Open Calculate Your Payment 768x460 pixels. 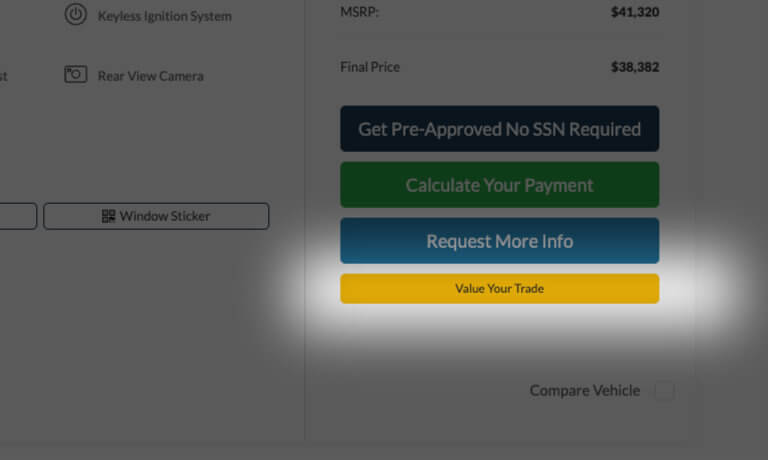[x=499, y=185]
